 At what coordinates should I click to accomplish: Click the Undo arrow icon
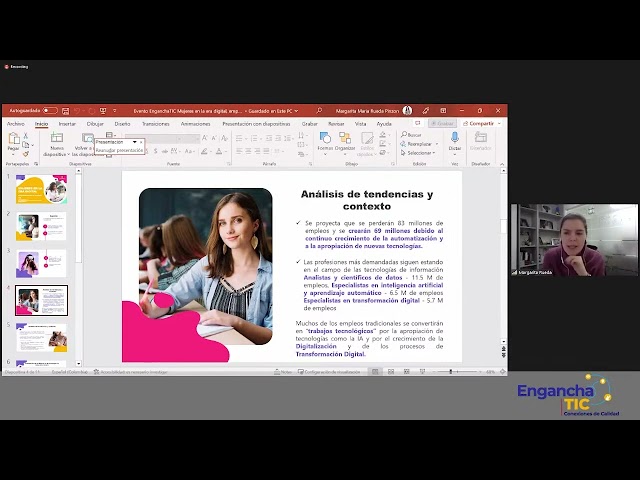coord(76,111)
